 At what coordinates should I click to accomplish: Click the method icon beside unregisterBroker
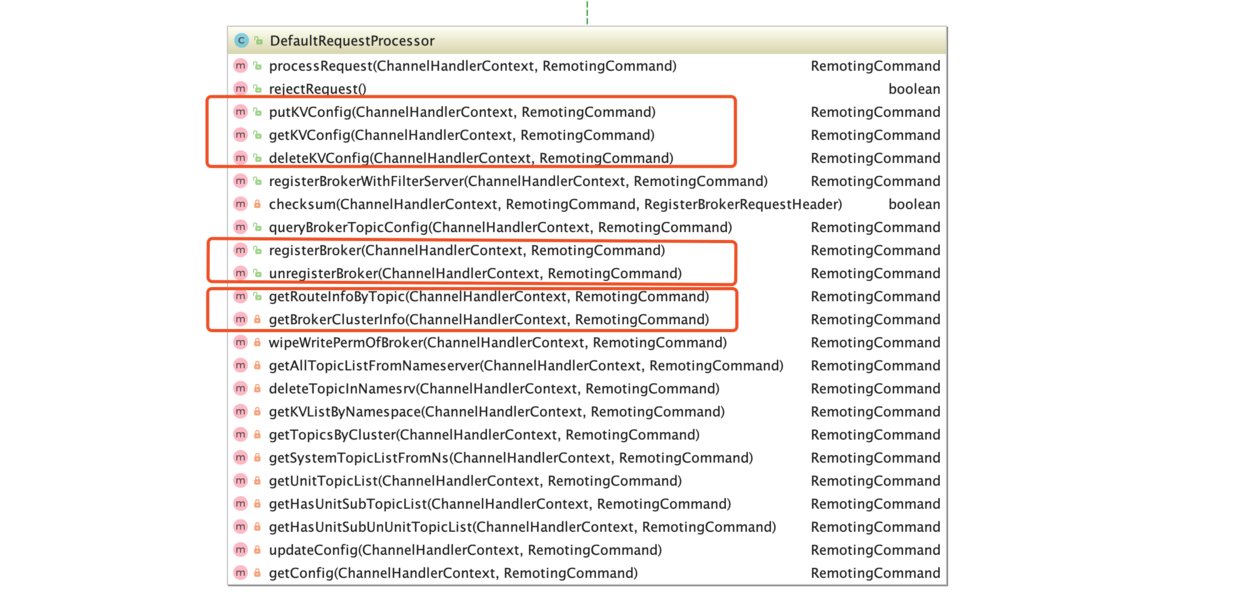240,273
